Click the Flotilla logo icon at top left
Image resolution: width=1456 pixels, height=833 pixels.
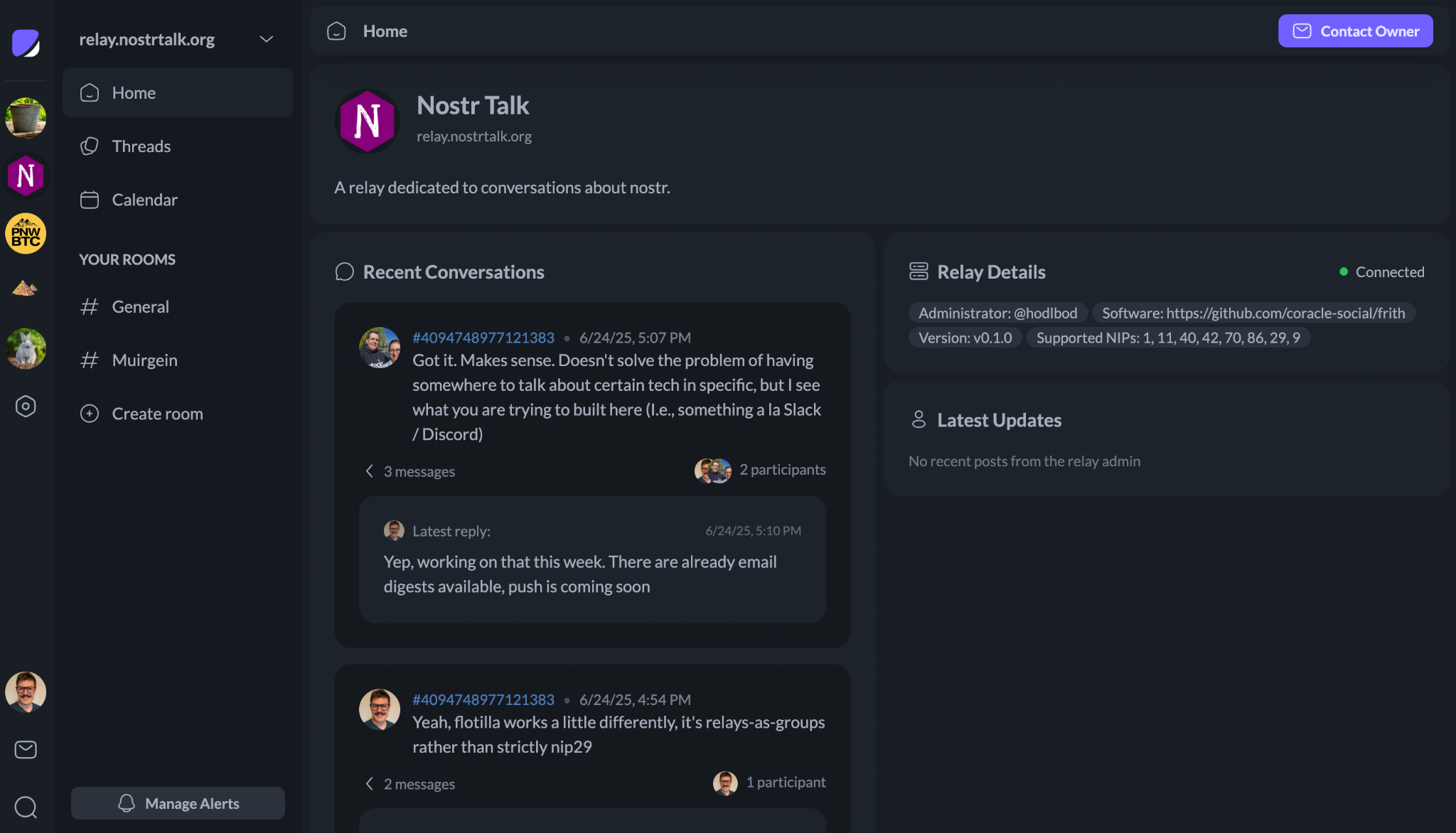(x=26, y=43)
